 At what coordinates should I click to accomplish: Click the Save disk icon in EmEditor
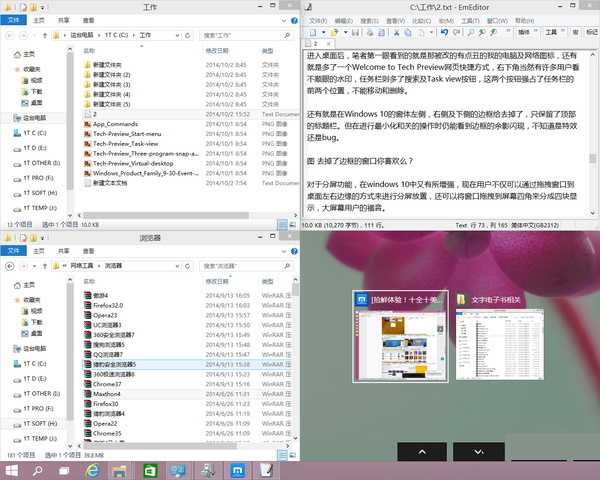click(x=355, y=33)
